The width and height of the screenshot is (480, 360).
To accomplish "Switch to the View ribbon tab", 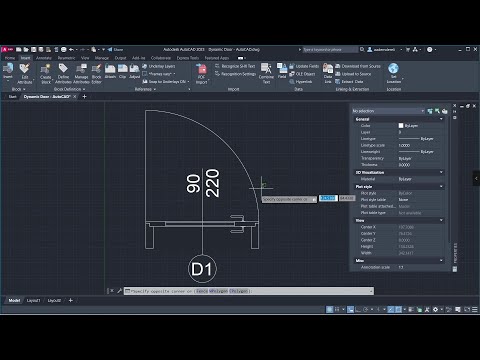I will 85,58.
